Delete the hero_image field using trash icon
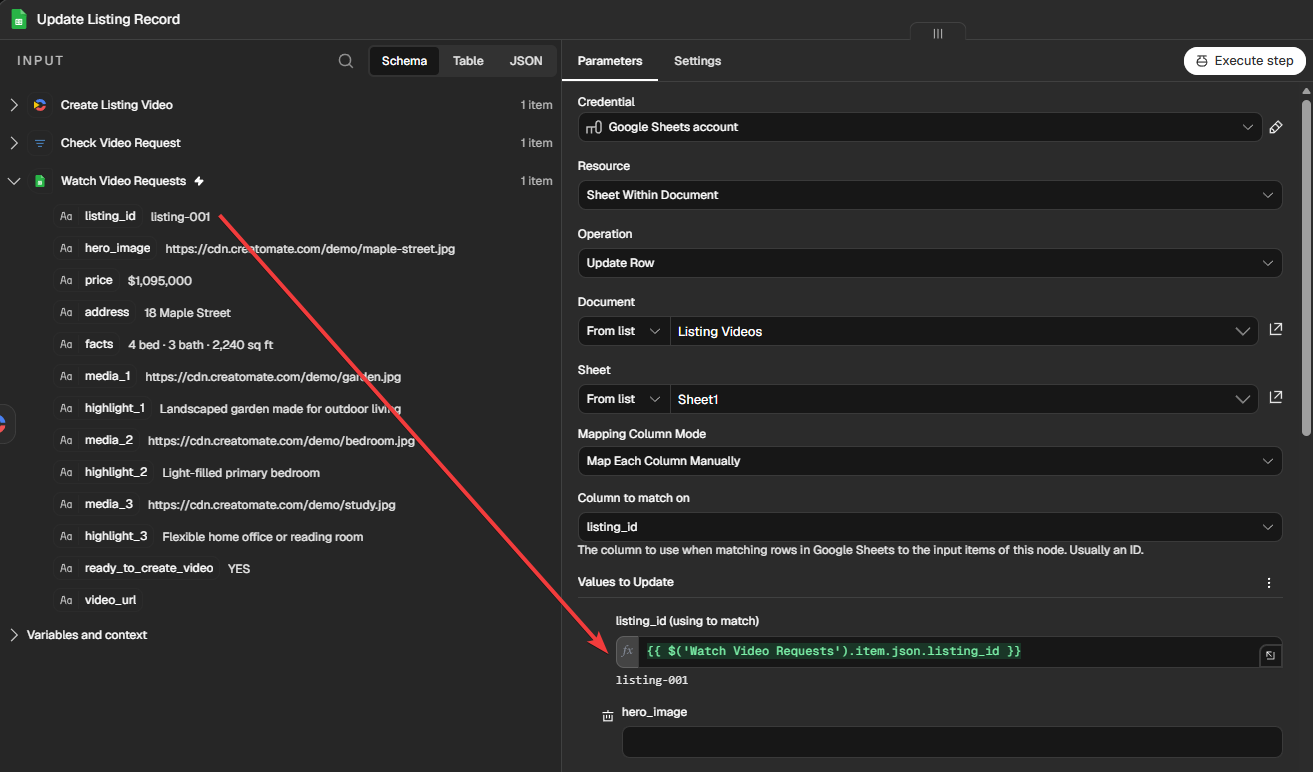 (x=607, y=716)
